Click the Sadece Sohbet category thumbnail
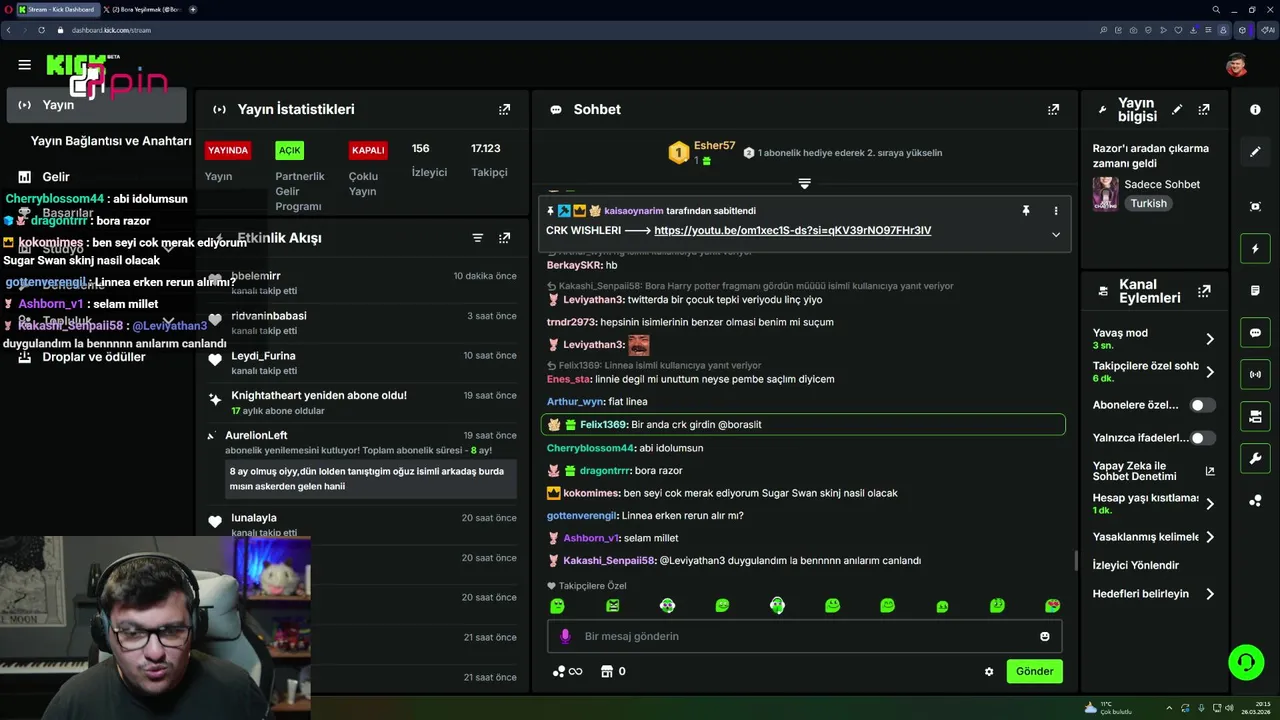The height and width of the screenshot is (720, 1280). click(1106, 193)
